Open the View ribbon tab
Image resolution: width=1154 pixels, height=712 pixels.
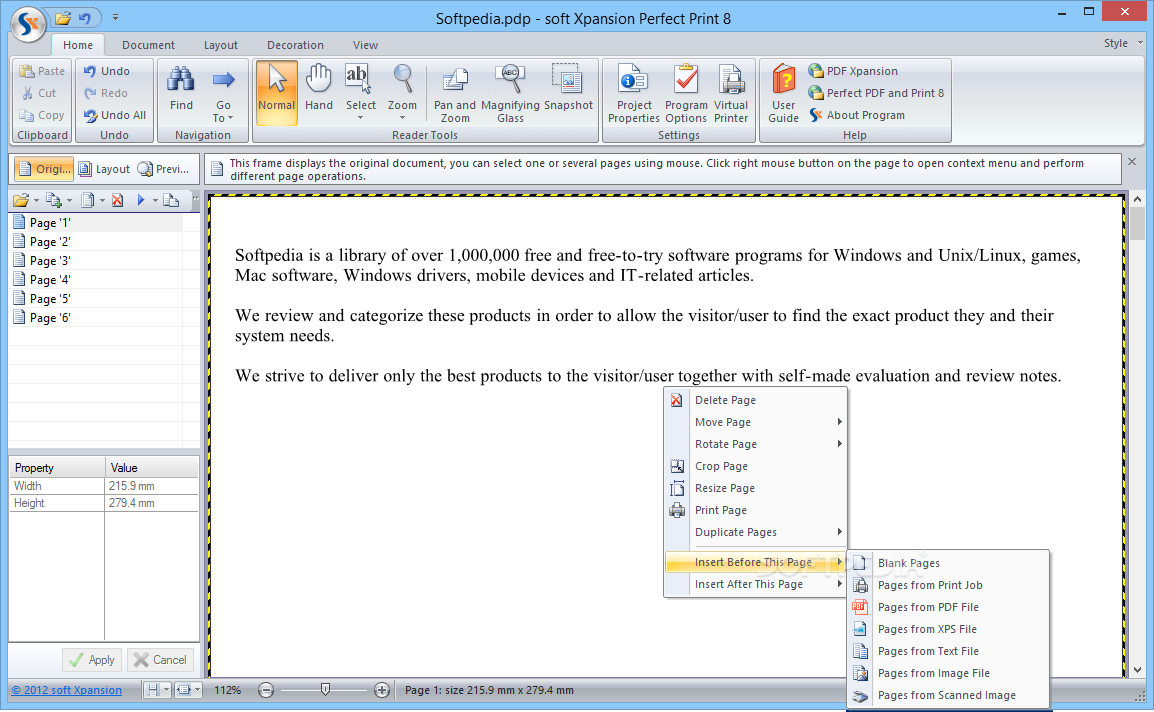point(365,45)
